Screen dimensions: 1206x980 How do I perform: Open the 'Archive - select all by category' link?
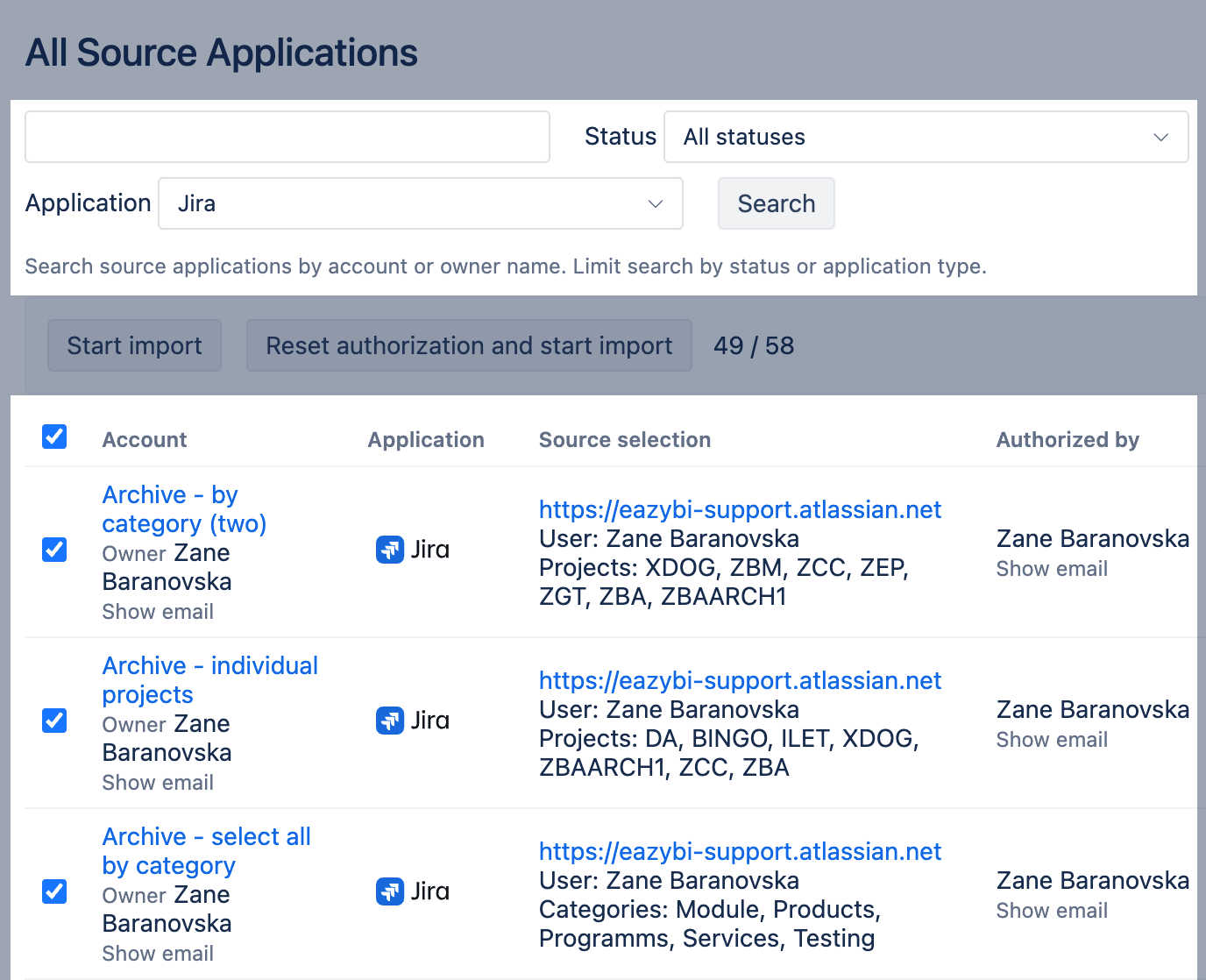207,851
